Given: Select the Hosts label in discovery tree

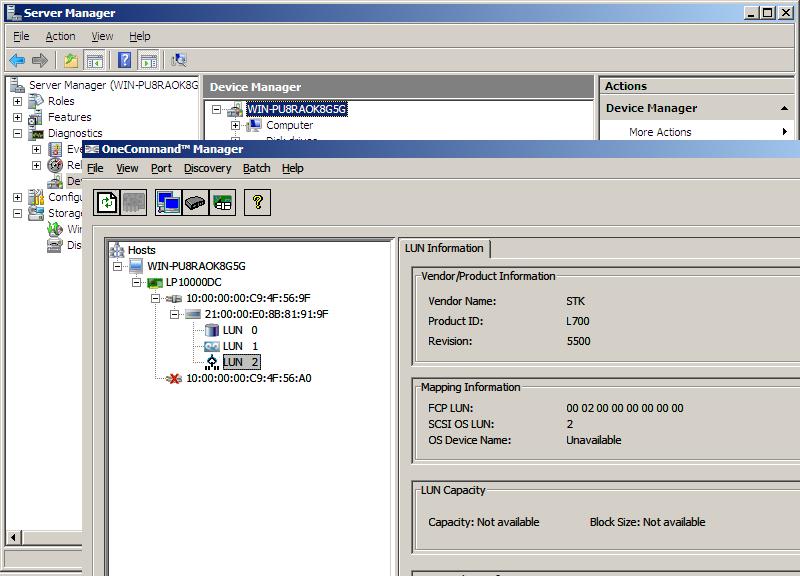Looking at the screenshot, I should pyautogui.click(x=141, y=250).
